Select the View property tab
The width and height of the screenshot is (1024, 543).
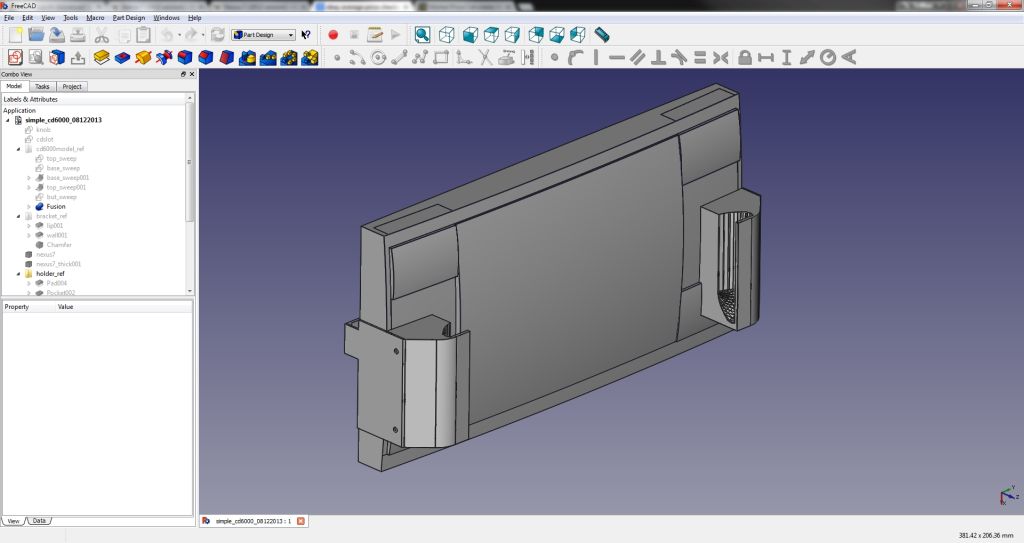13,521
